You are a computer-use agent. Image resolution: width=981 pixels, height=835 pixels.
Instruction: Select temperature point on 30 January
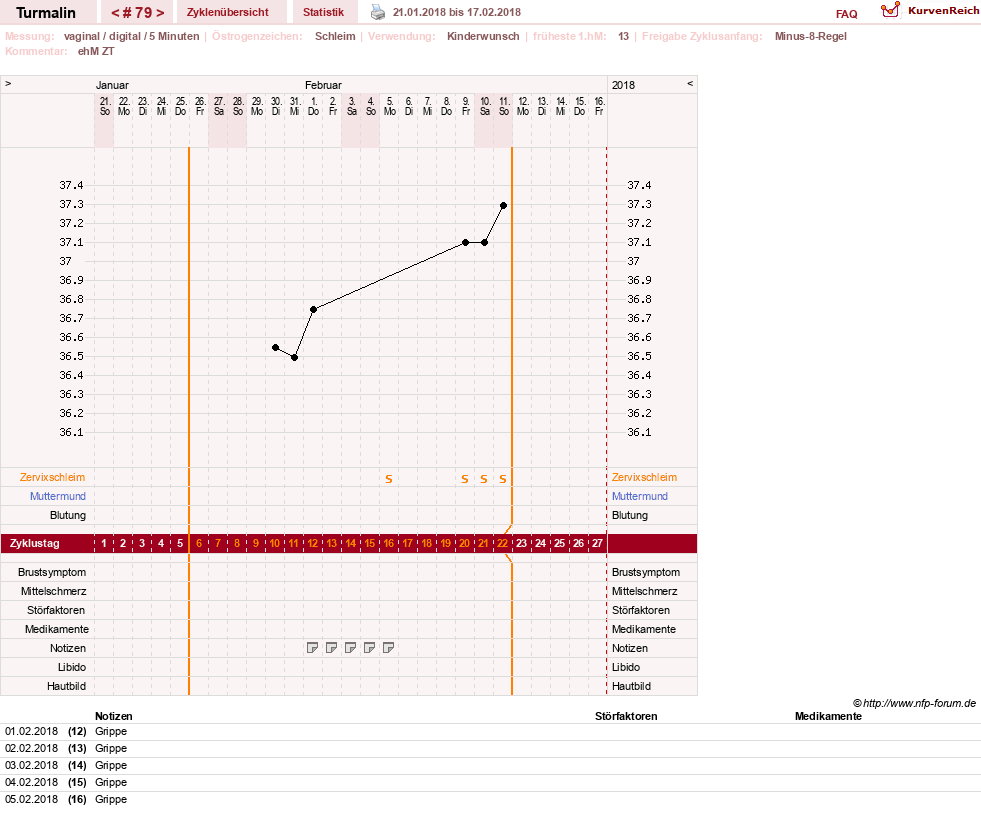click(x=275, y=347)
